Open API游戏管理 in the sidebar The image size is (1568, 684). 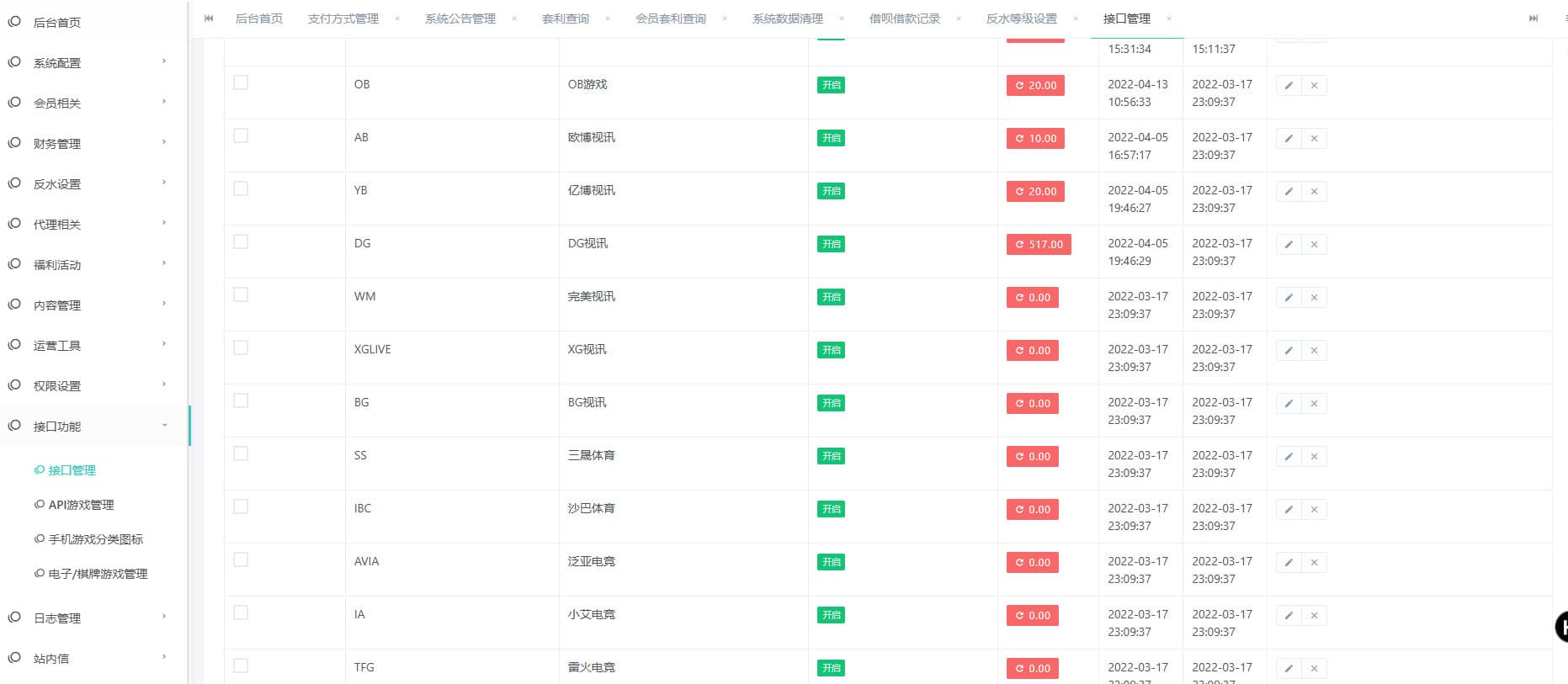tap(81, 505)
